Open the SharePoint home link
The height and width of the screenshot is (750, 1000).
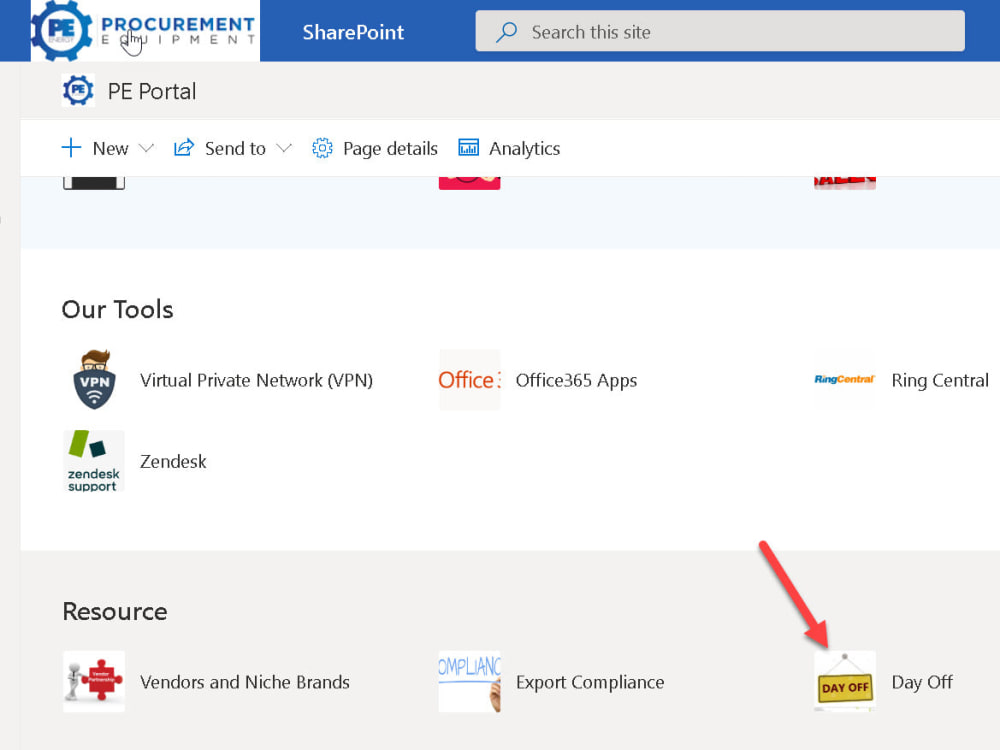[x=353, y=32]
